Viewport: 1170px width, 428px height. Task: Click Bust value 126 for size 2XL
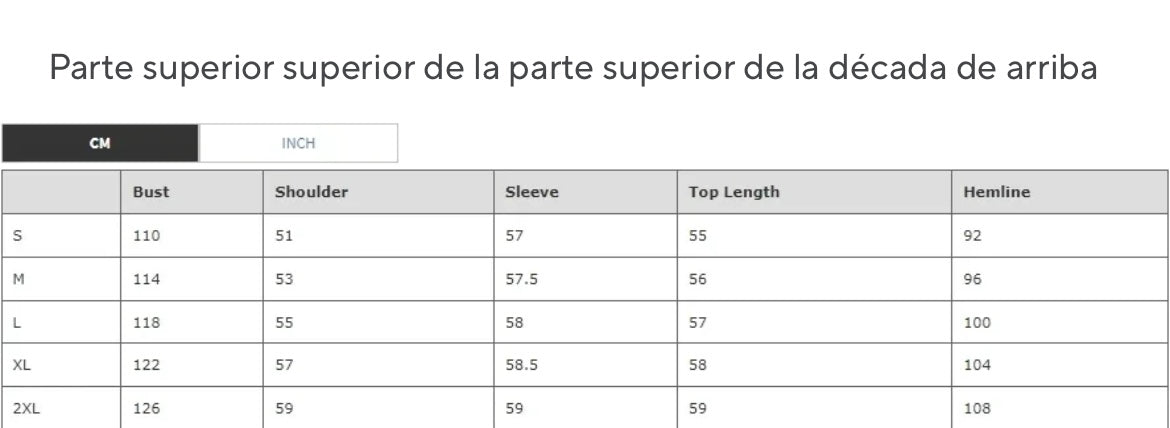click(146, 408)
